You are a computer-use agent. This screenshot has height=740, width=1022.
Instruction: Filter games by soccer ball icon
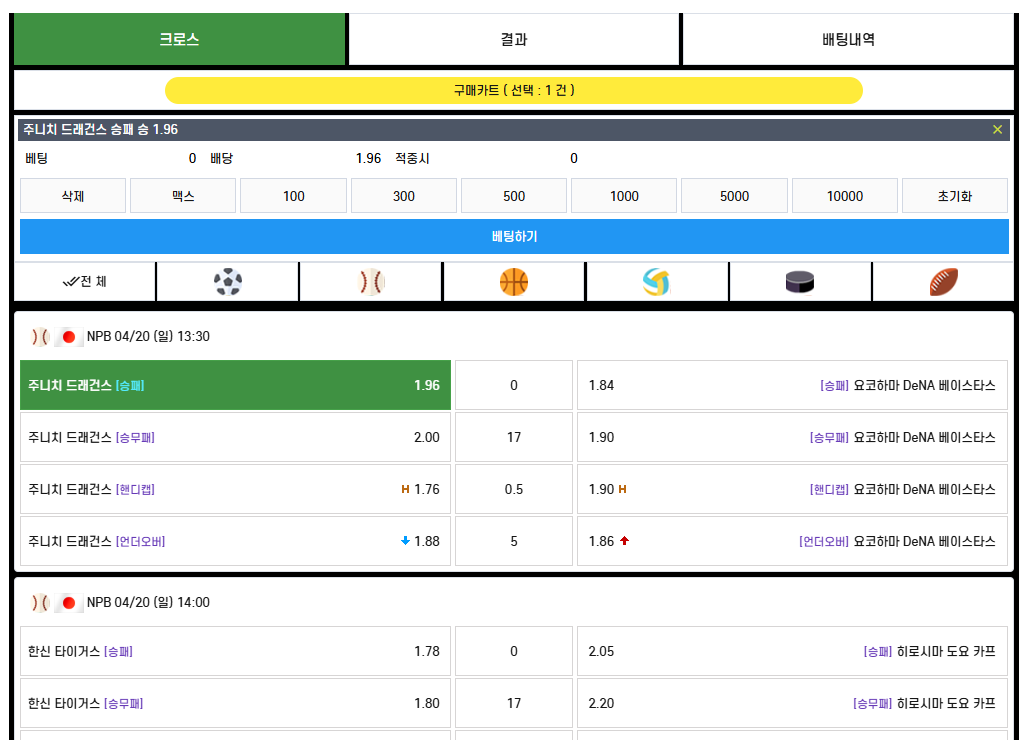click(227, 282)
